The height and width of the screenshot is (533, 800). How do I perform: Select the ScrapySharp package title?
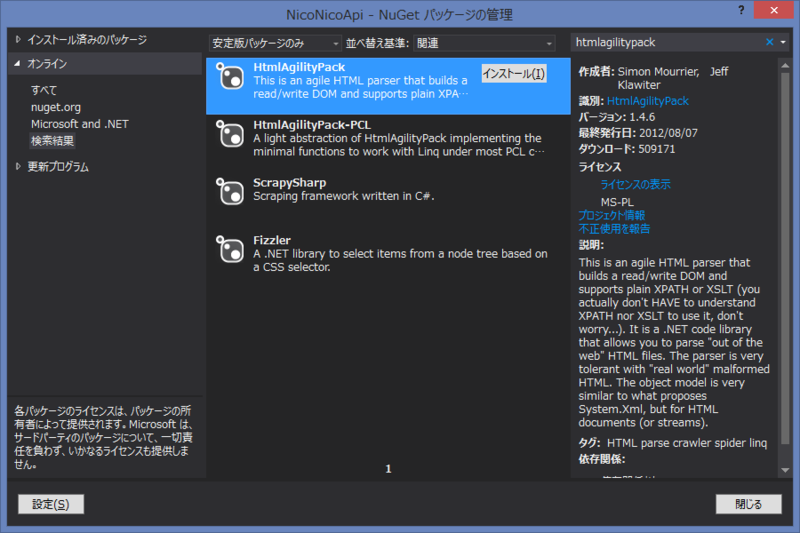289,183
